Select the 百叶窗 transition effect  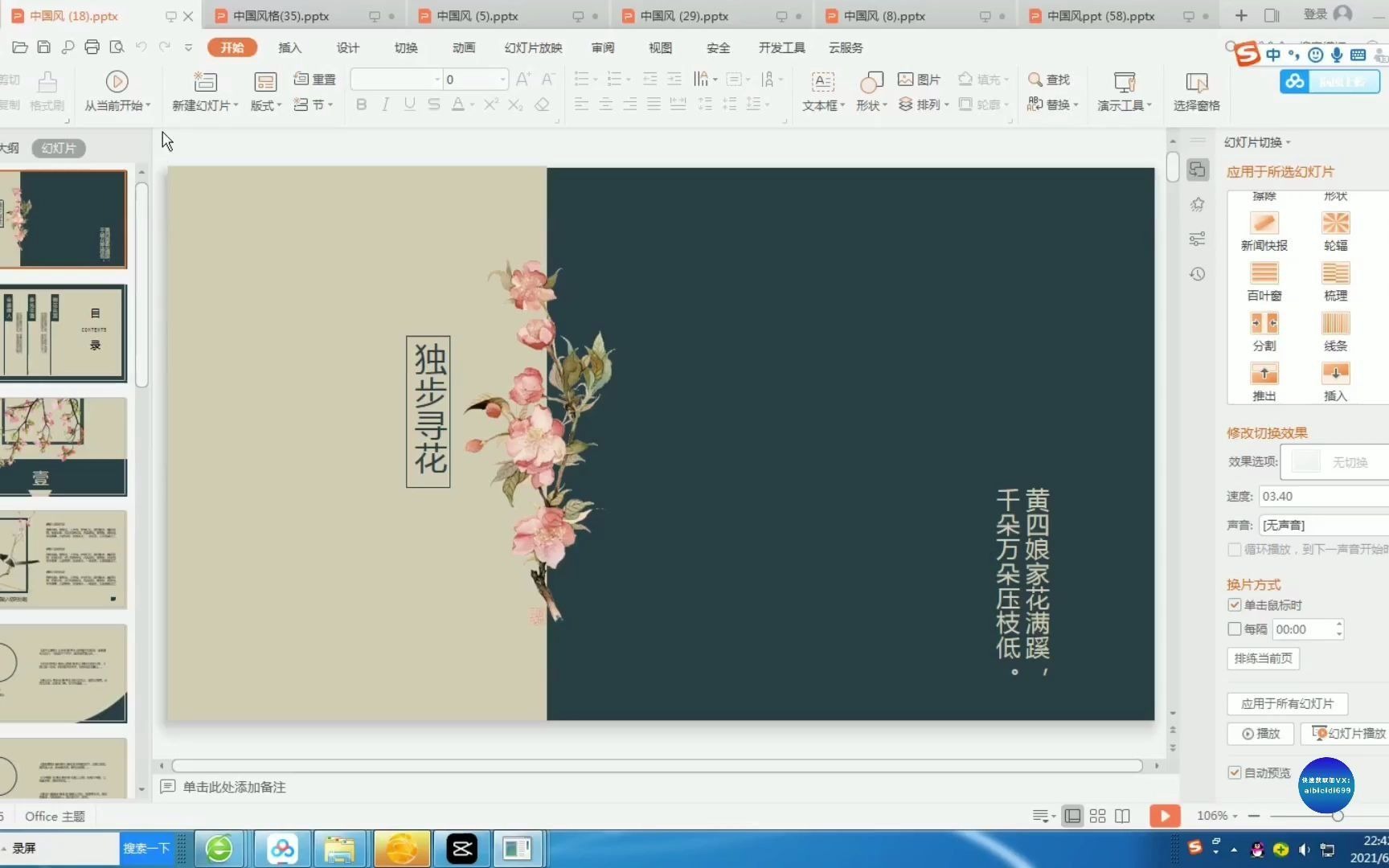click(1264, 282)
